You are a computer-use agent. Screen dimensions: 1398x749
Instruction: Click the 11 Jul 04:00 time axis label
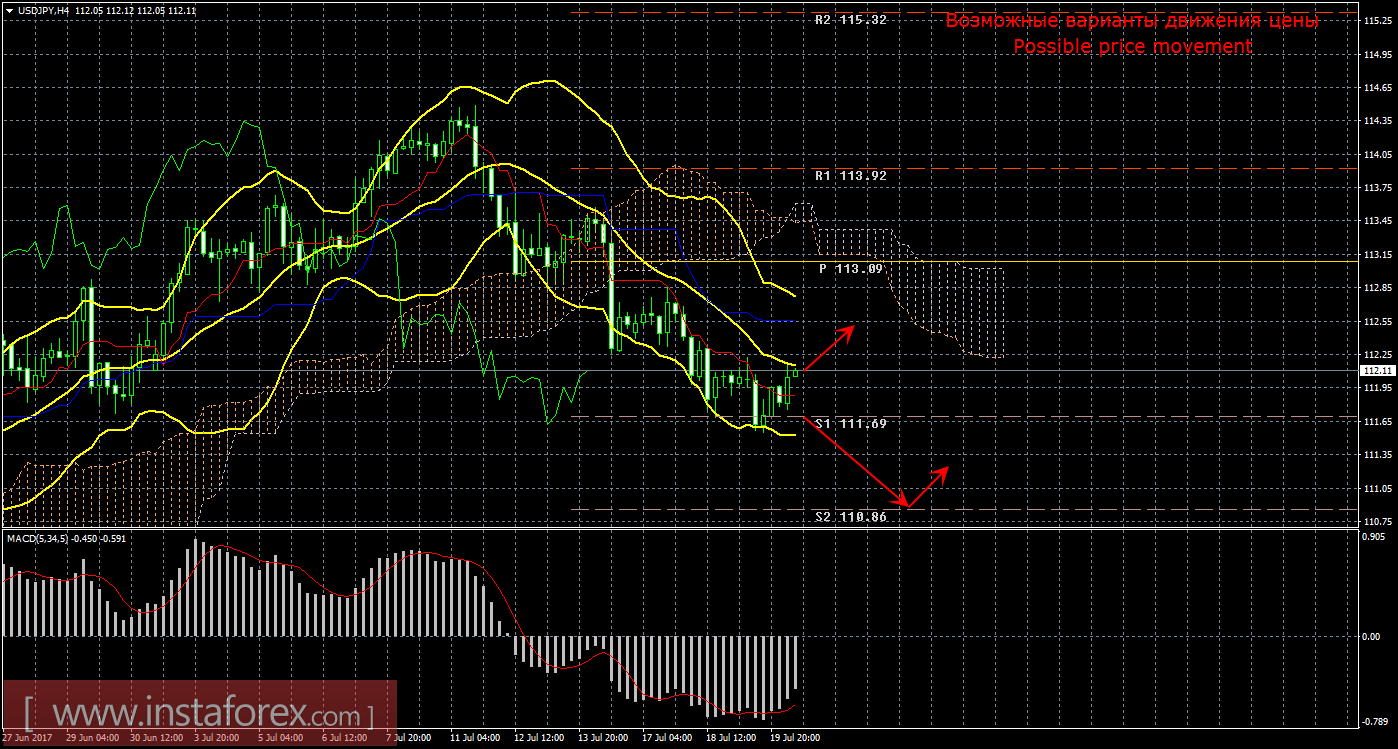click(475, 738)
